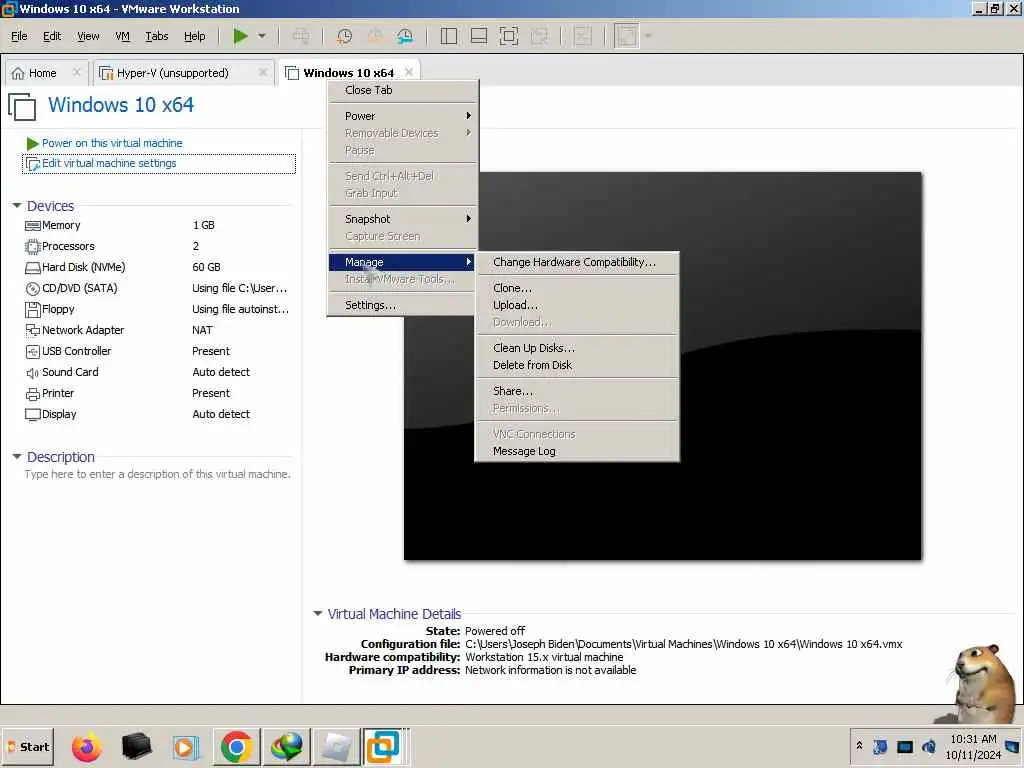Collapse the Virtual Machine Details section triangle
Image resolution: width=1024 pixels, height=768 pixels.
click(317, 613)
